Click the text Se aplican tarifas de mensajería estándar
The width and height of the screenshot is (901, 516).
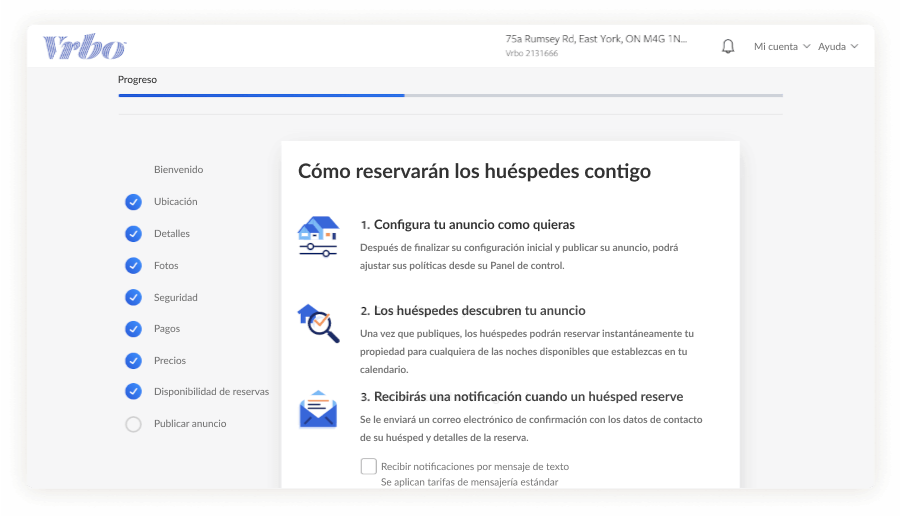[x=469, y=482]
